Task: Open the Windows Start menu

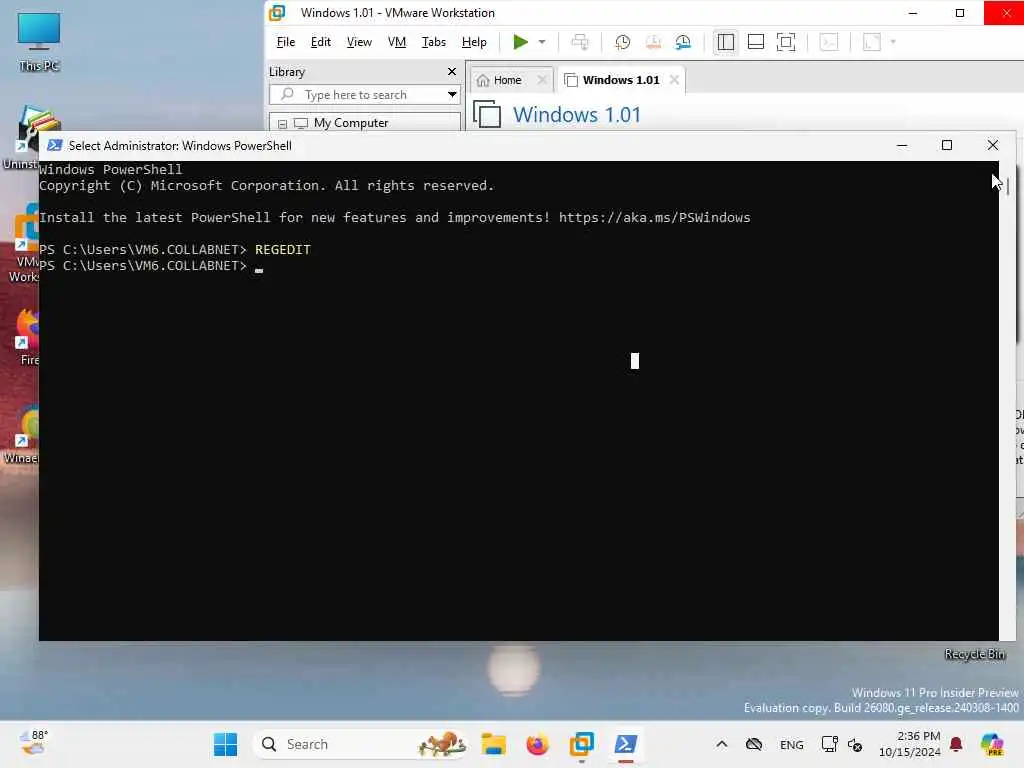Action: point(226,744)
